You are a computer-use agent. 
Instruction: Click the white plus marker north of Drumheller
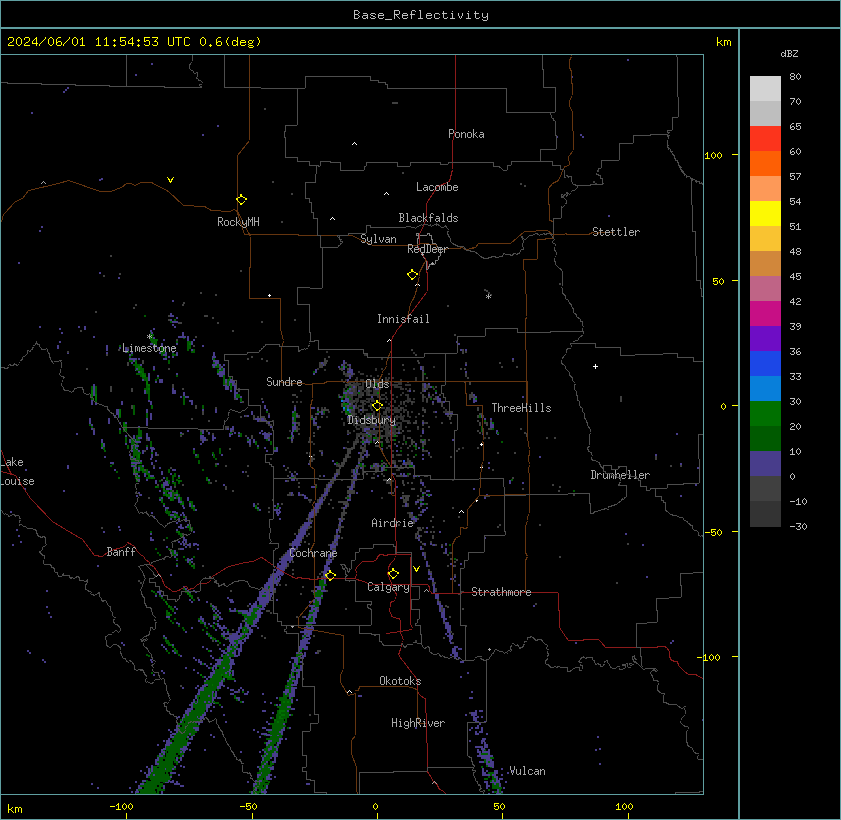pos(595,366)
